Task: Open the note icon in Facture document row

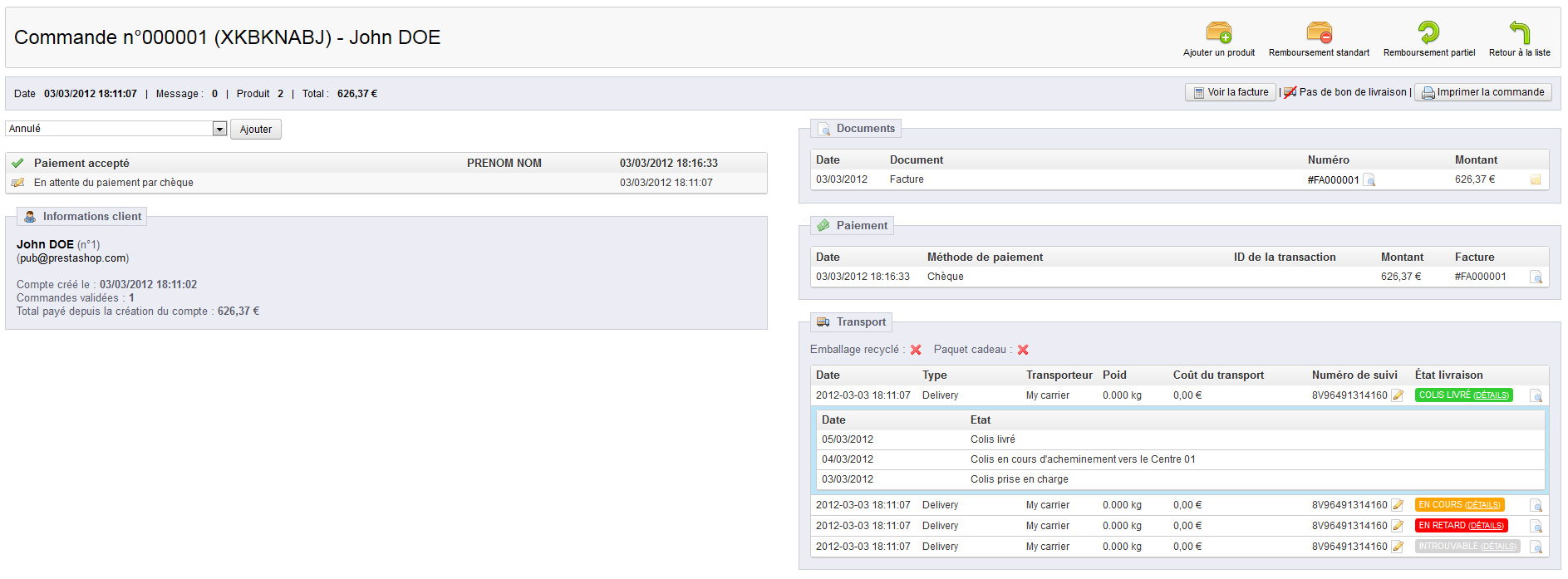Action: click(x=1535, y=180)
